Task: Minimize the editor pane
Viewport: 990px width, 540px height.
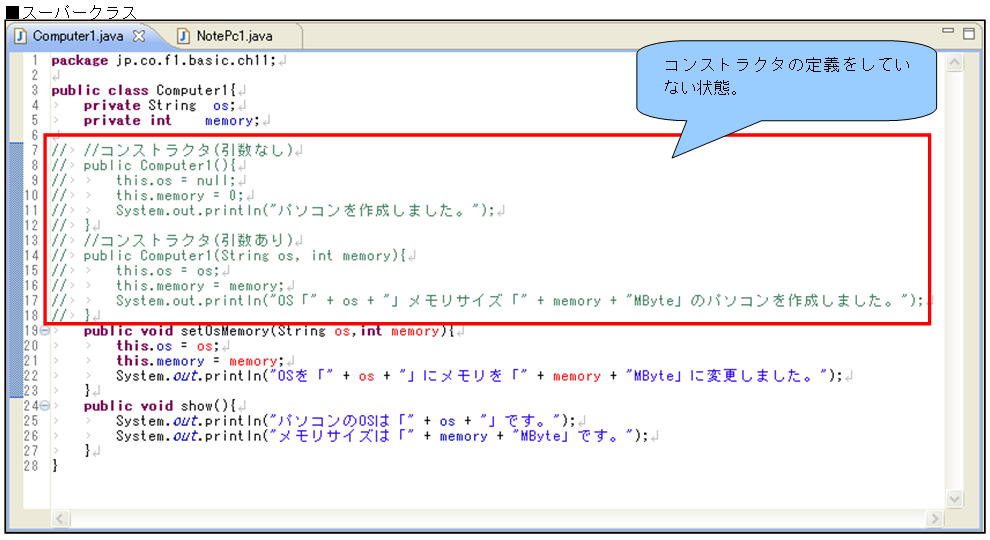Action: [948, 33]
